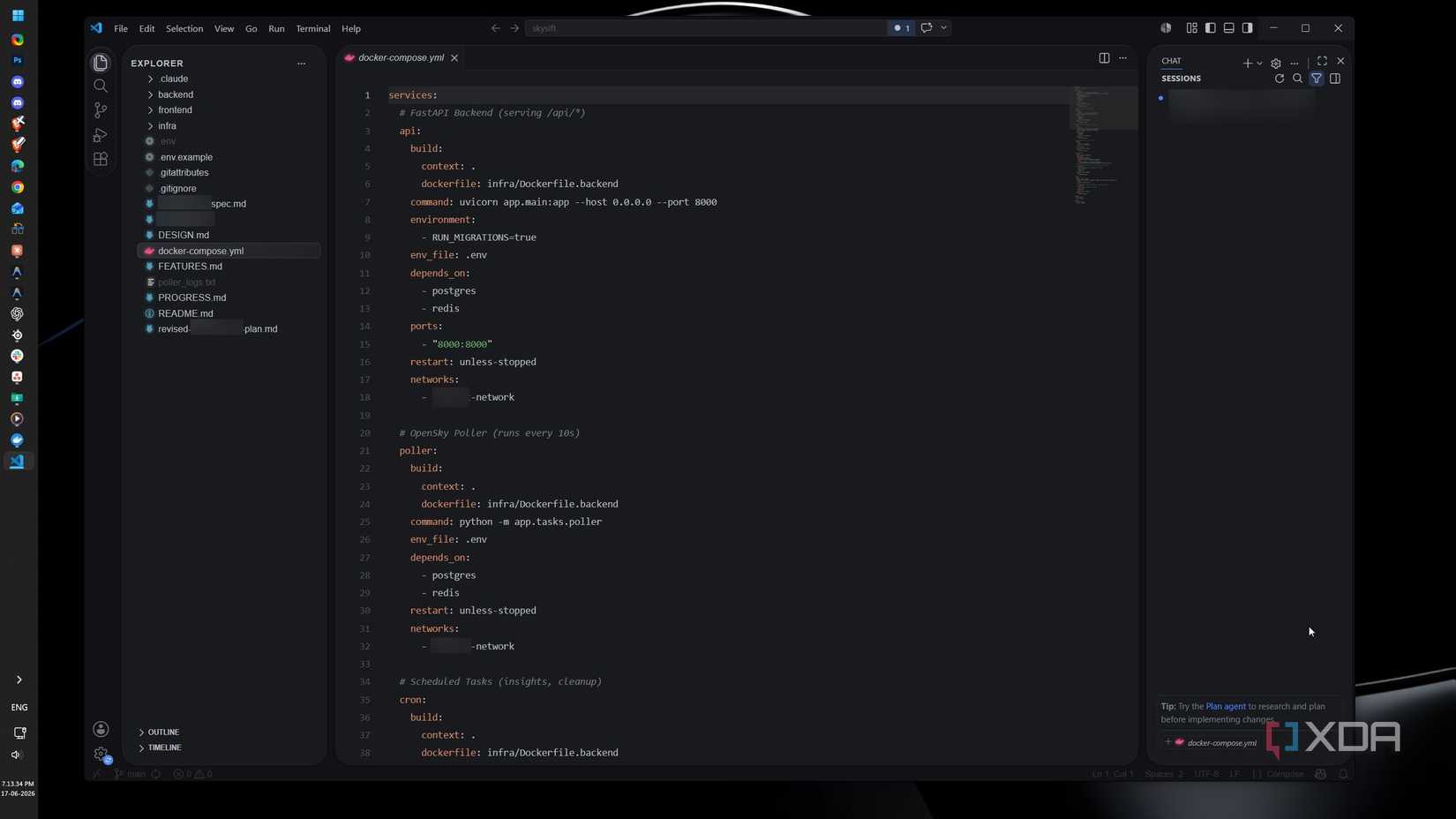The height and width of the screenshot is (819, 1456).
Task: Open the Search view in activity bar
Action: point(101,86)
